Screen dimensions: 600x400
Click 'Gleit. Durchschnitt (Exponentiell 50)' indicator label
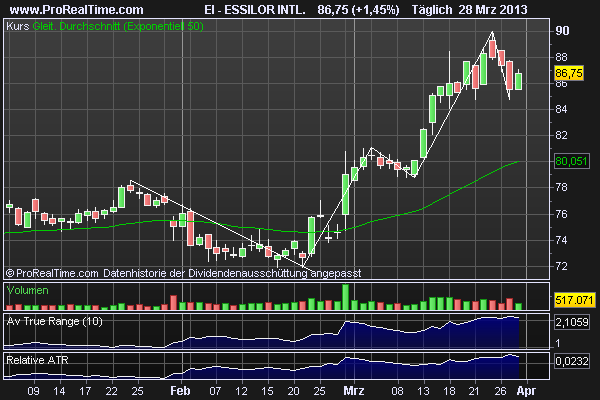tap(118, 26)
